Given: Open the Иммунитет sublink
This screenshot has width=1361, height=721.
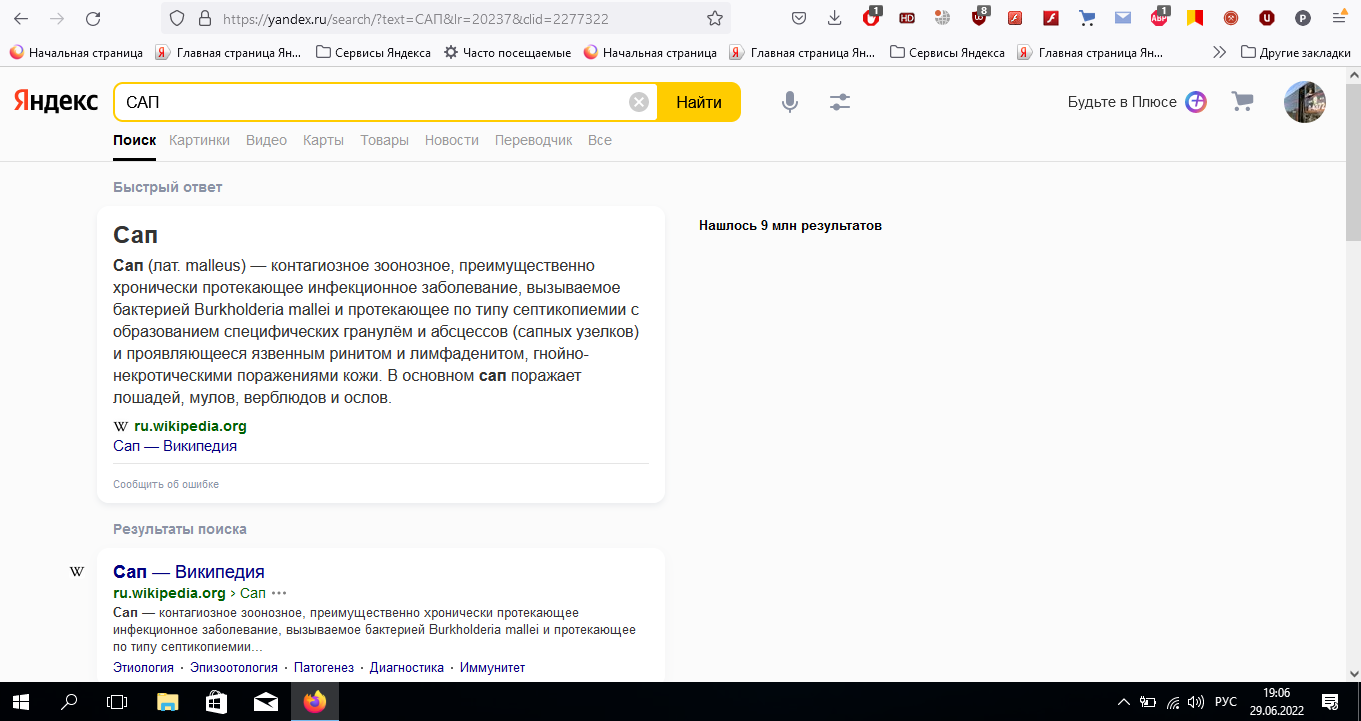Looking at the screenshot, I should coord(492,667).
